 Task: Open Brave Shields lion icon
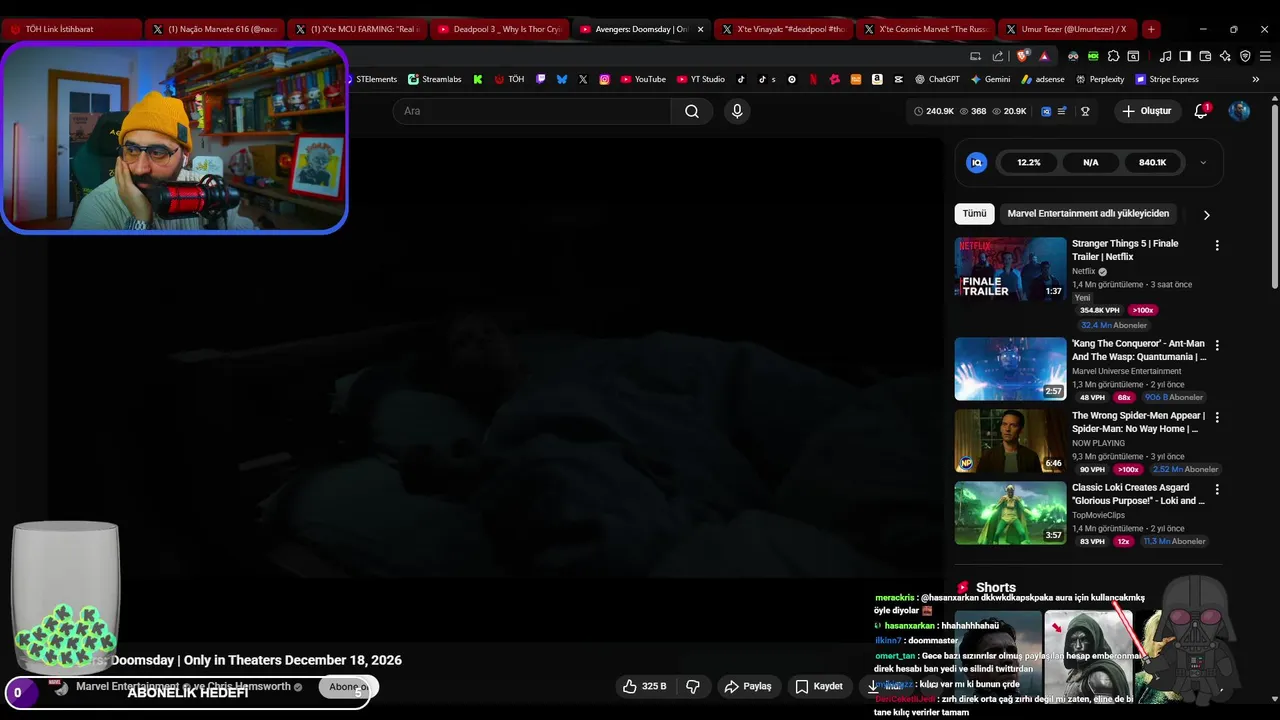tap(1021, 56)
